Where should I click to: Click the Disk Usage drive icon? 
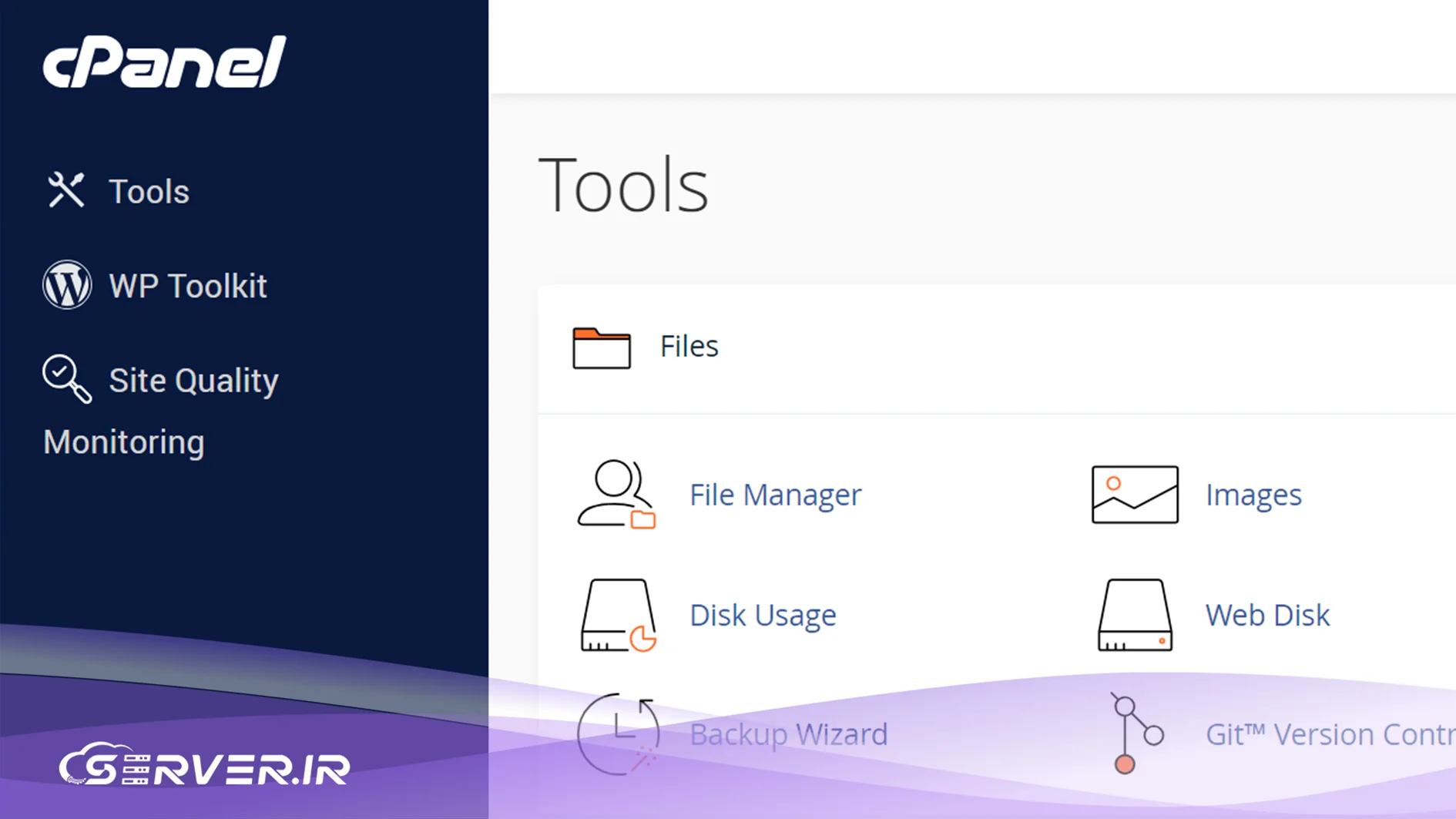(x=618, y=615)
